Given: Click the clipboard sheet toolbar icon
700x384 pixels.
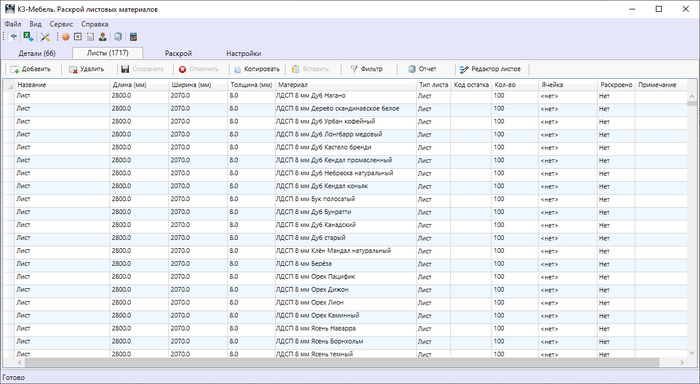Looking at the screenshot, I should (90, 37).
